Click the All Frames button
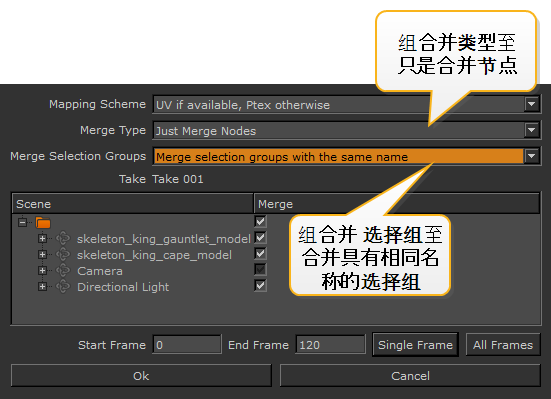Image resolution: width=551 pixels, height=399 pixels. tap(503, 345)
